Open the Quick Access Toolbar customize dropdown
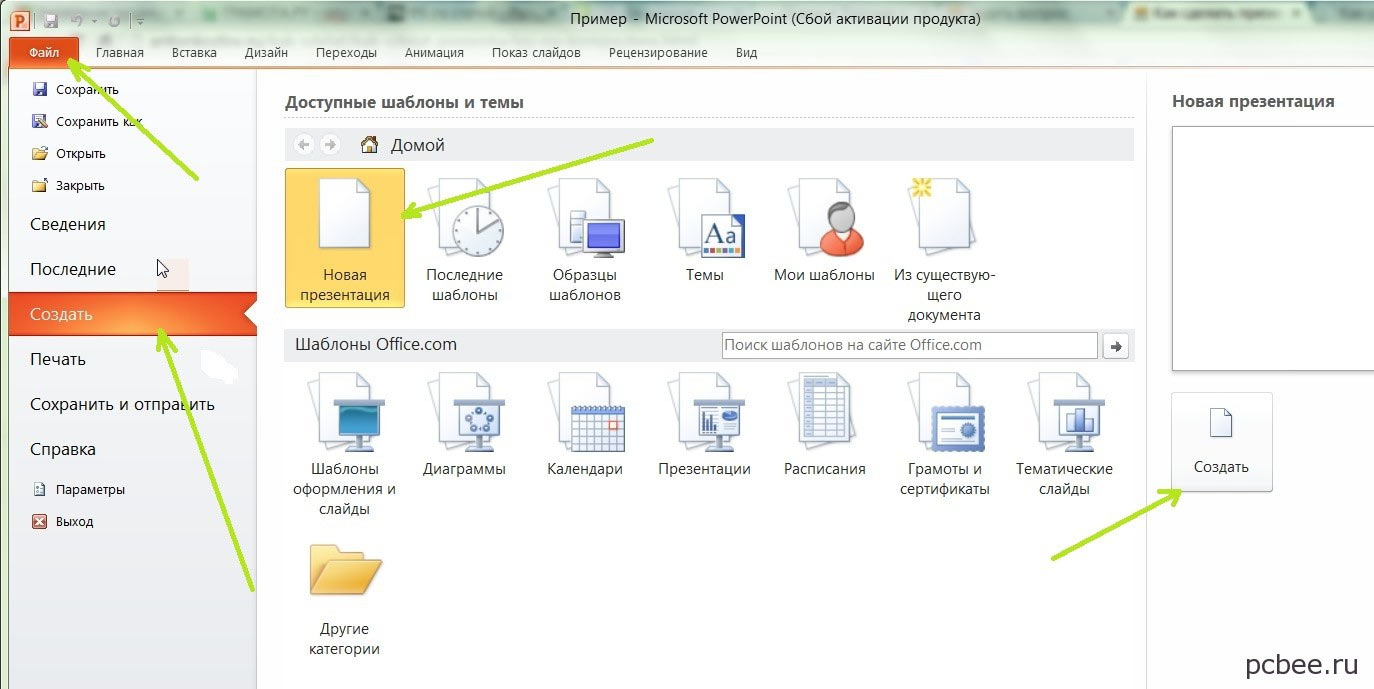This screenshot has width=1374, height=689. pyautogui.click(x=139, y=20)
